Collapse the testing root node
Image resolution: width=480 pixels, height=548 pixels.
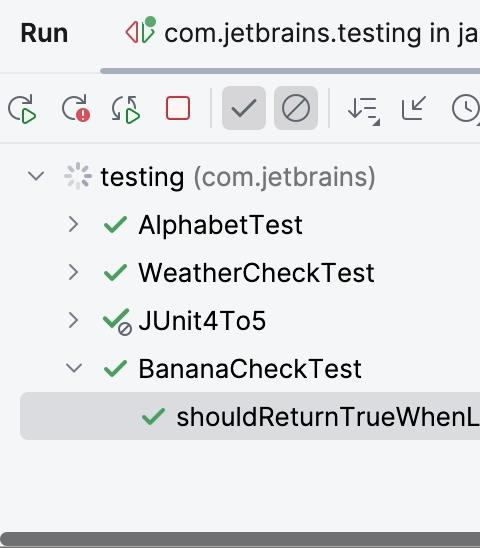(36, 176)
